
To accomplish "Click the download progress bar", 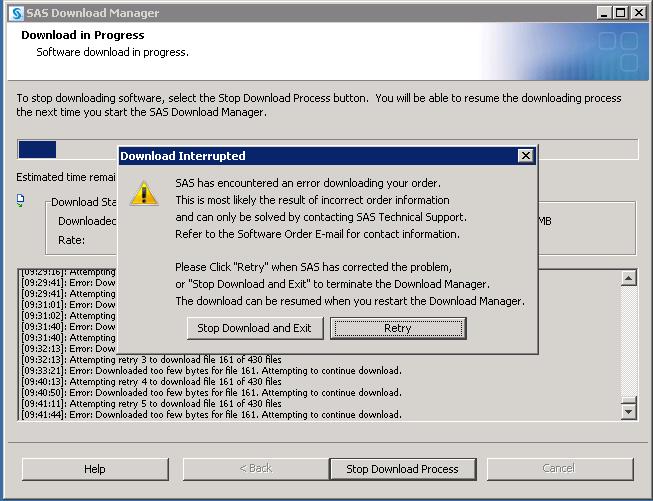I will pyautogui.click(x=327, y=150).
